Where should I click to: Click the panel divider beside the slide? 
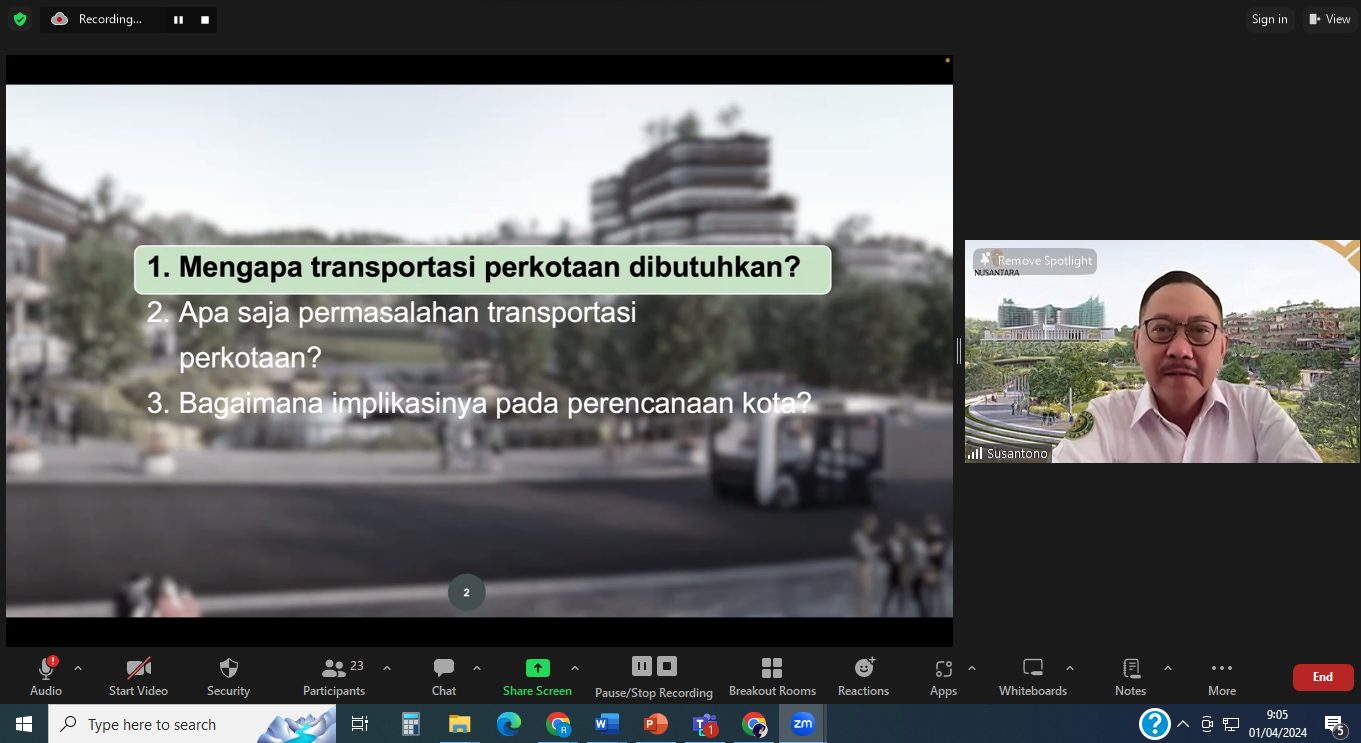pos(958,350)
